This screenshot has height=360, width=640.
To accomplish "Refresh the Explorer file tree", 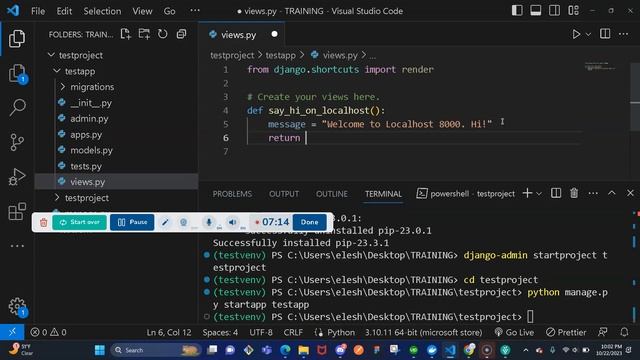I will (162, 34).
